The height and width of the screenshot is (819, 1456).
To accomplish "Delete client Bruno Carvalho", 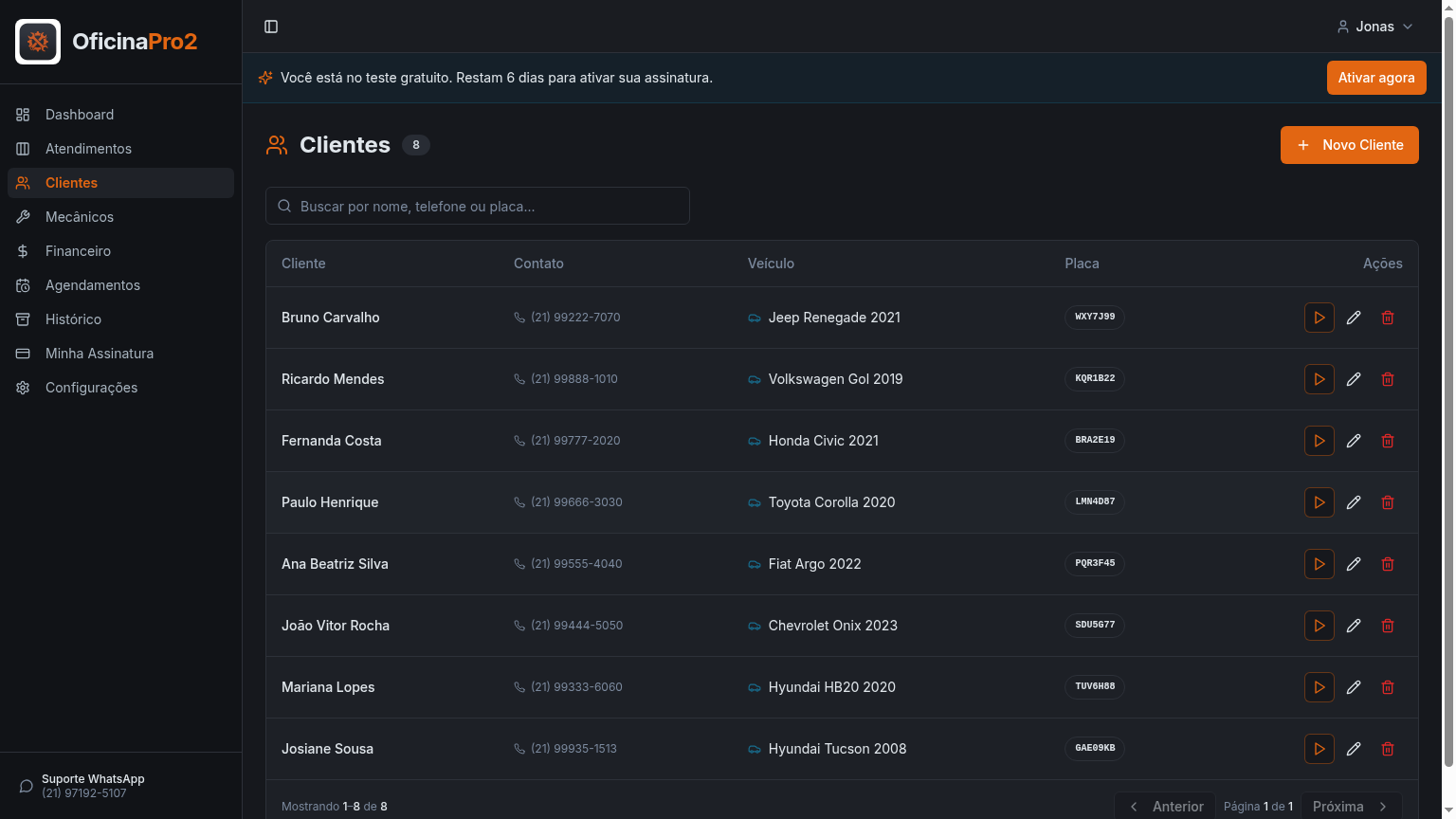I will 1388,318.
